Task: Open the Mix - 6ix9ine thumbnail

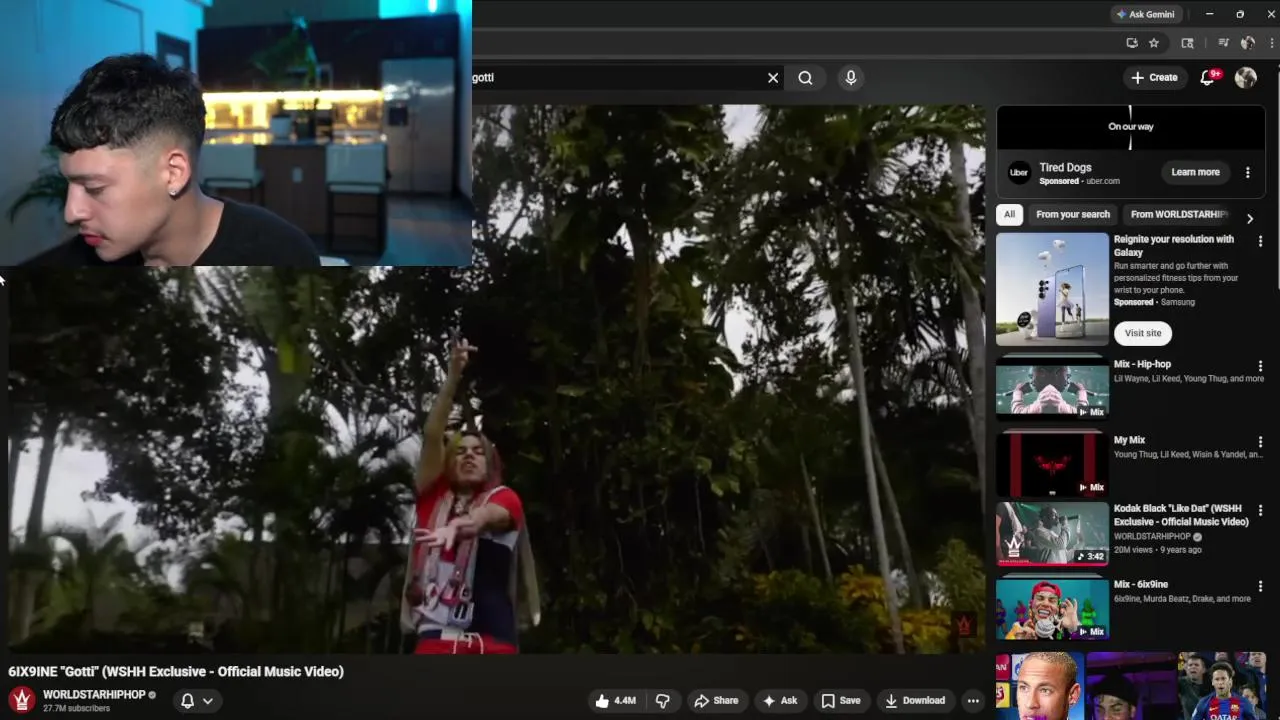Action: (x=1052, y=607)
